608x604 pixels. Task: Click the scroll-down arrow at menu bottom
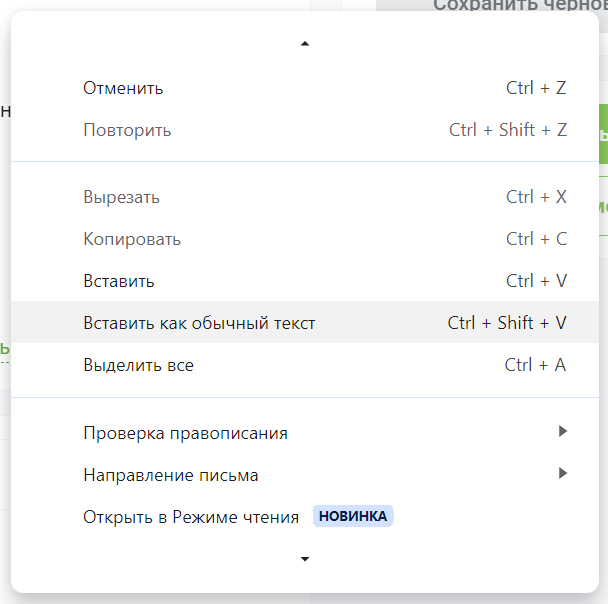305,559
